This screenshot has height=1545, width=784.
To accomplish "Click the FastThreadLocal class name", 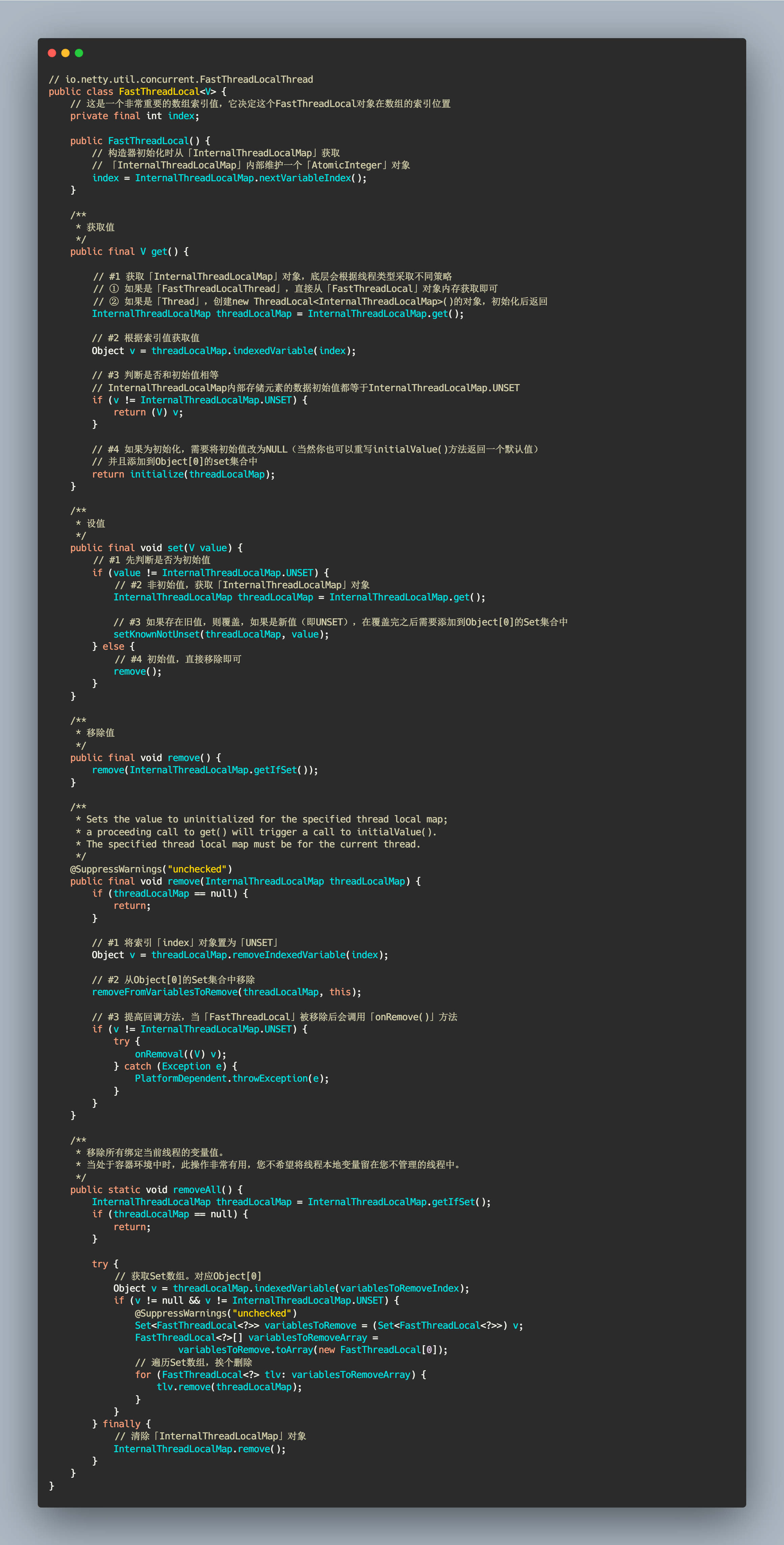I will coord(159,92).
